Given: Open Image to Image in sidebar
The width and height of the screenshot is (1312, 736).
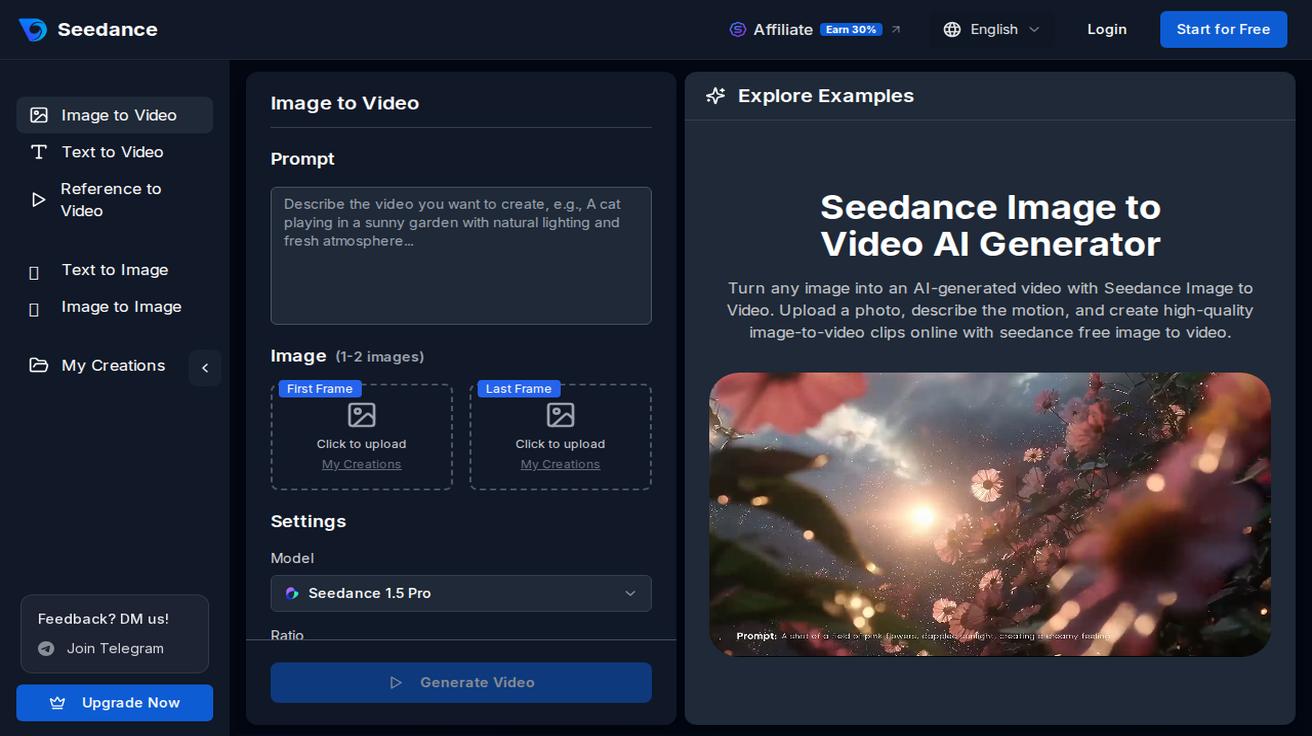Looking at the screenshot, I should coord(115,307).
